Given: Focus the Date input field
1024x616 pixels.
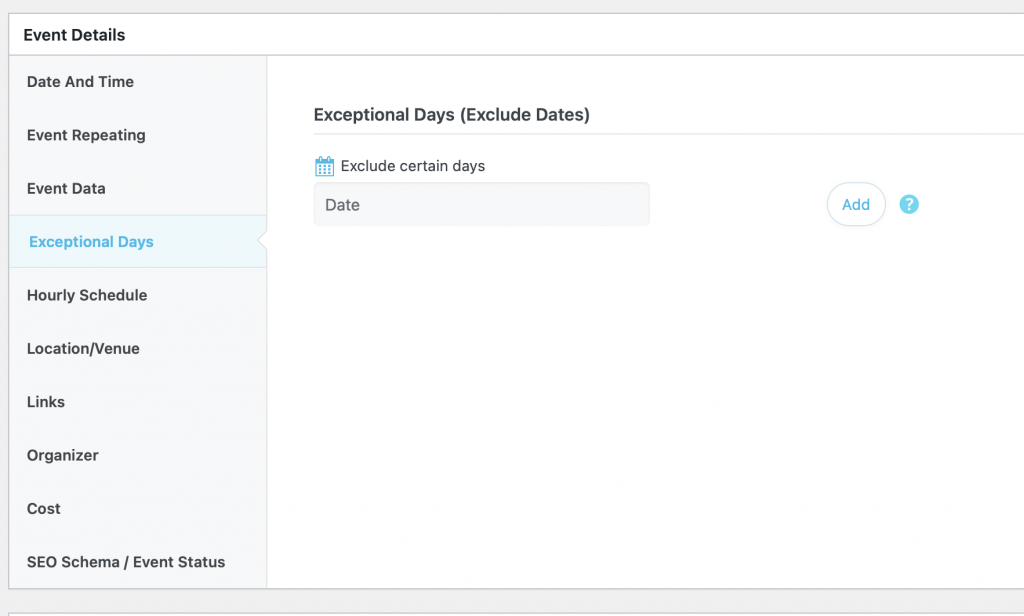Looking at the screenshot, I should point(481,204).
